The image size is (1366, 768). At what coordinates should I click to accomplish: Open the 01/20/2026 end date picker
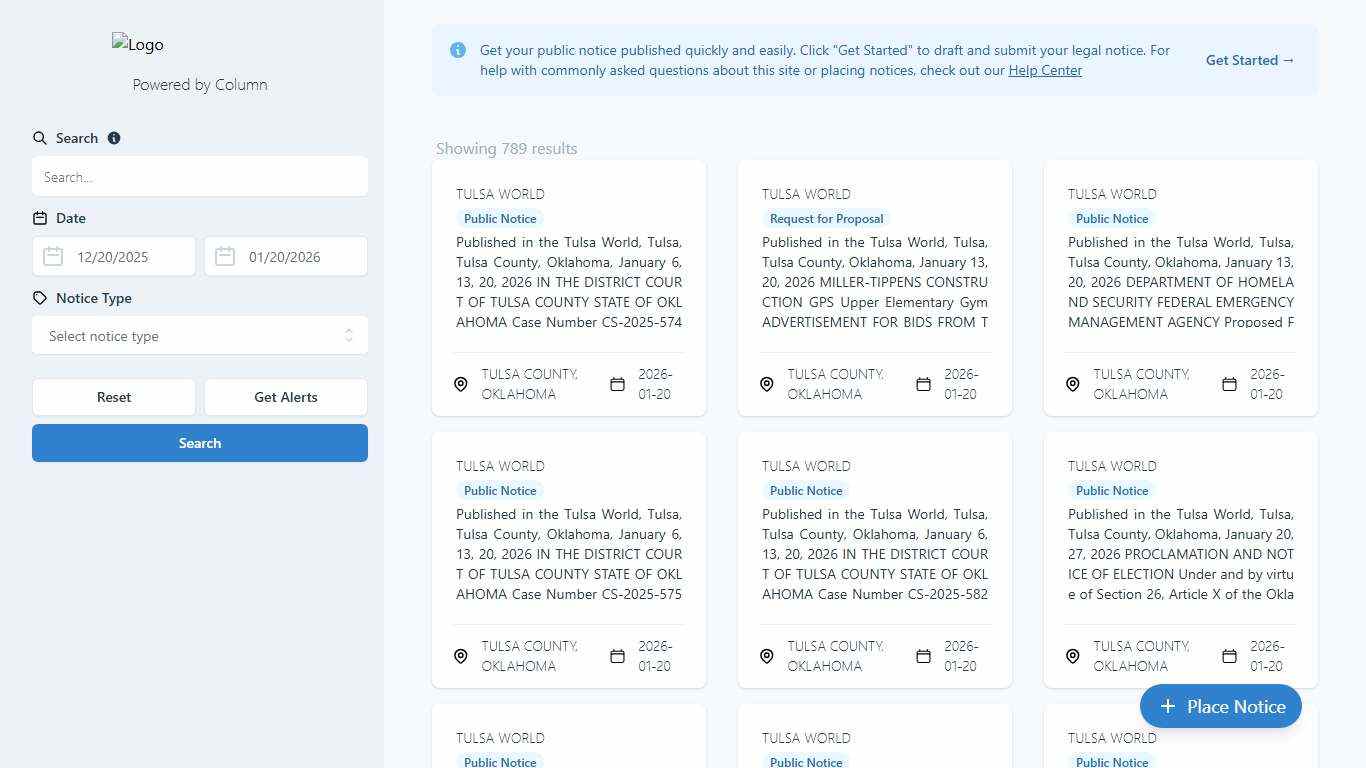click(x=300, y=257)
